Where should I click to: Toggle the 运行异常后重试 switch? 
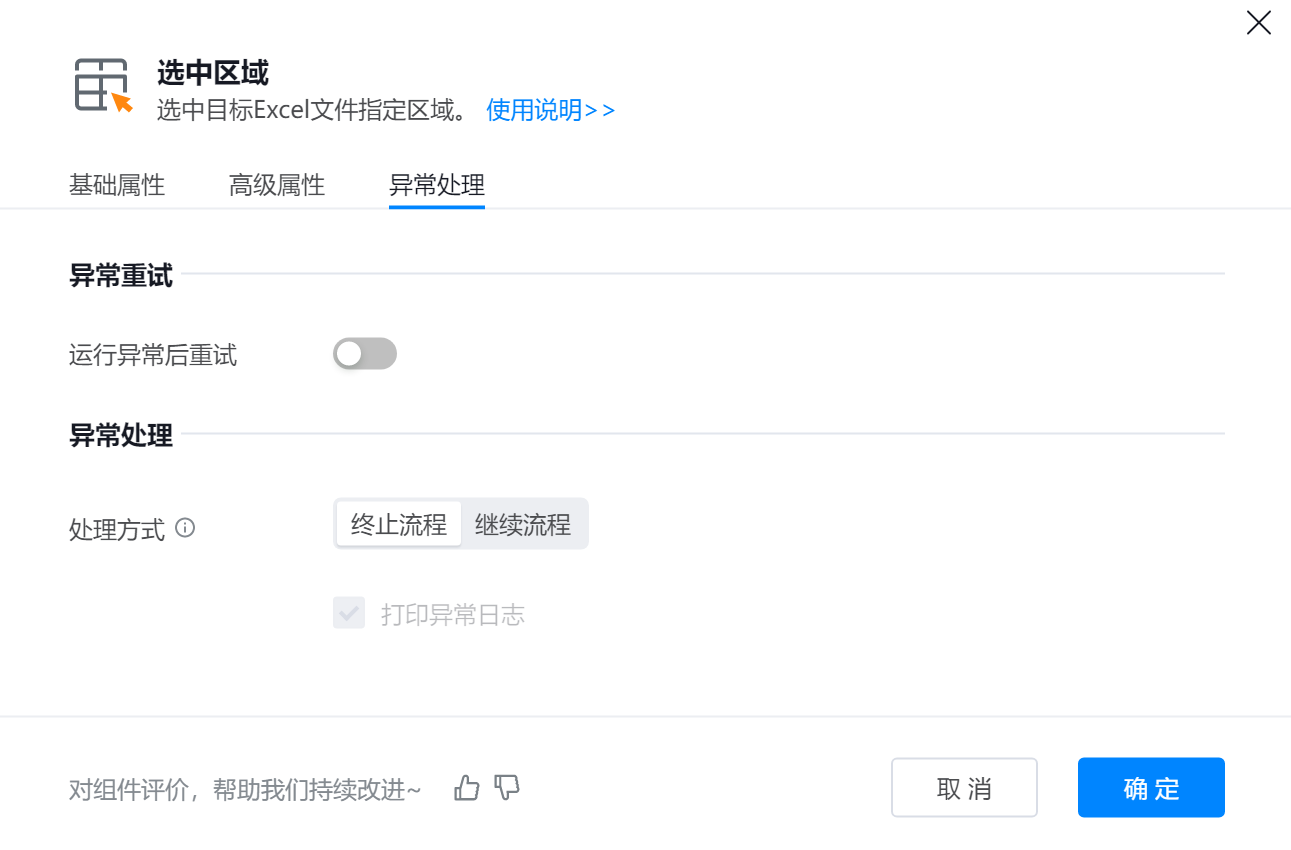click(365, 354)
